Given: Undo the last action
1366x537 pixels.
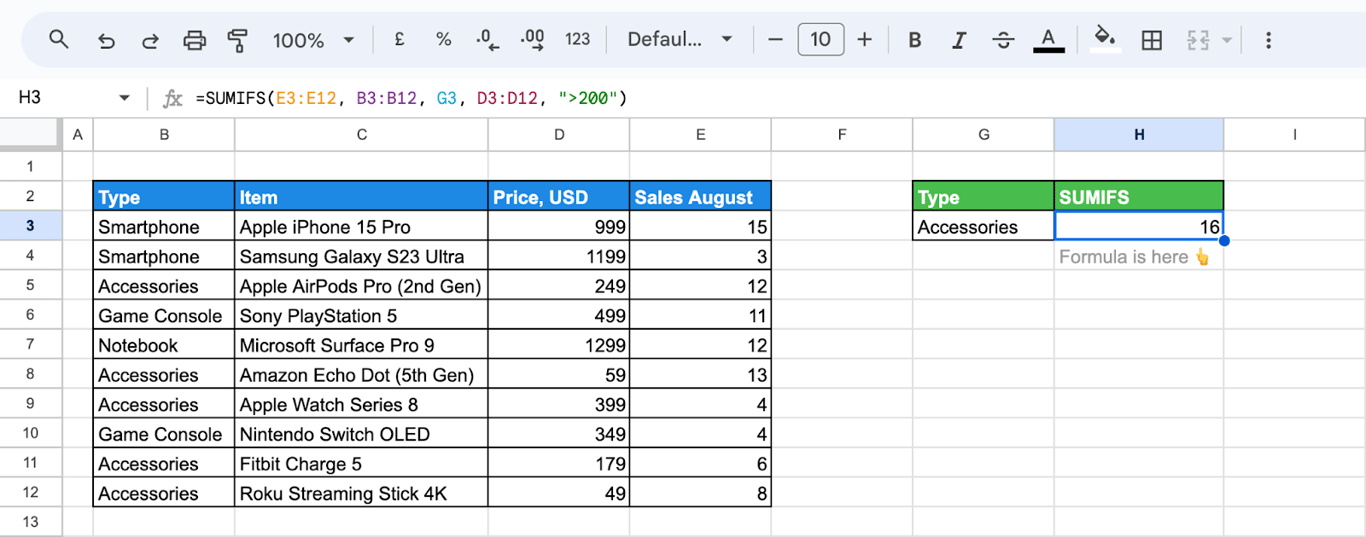Looking at the screenshot, I should click(x=106, y=40).
